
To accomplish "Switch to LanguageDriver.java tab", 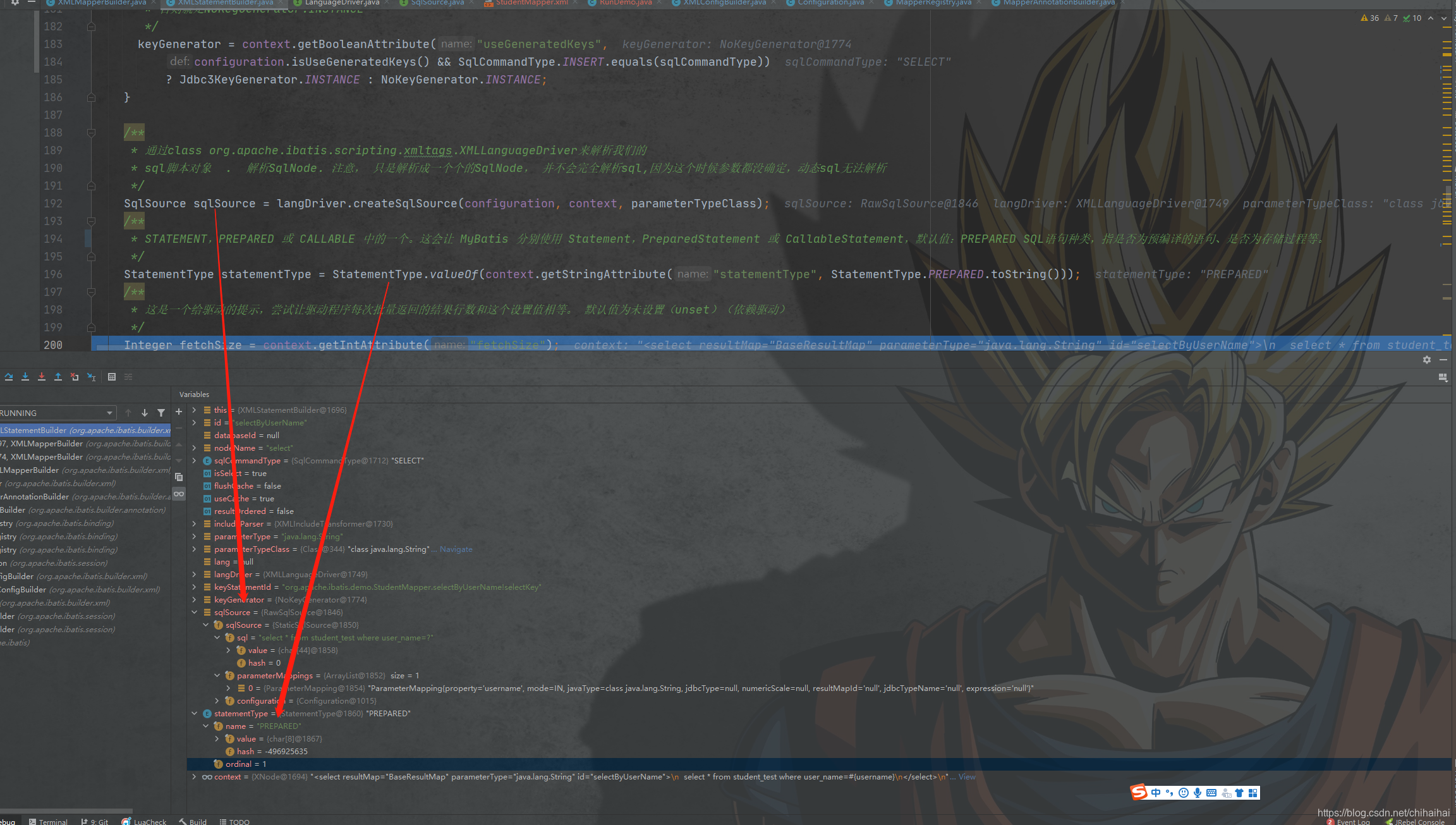I will click(x=342, y=3).
